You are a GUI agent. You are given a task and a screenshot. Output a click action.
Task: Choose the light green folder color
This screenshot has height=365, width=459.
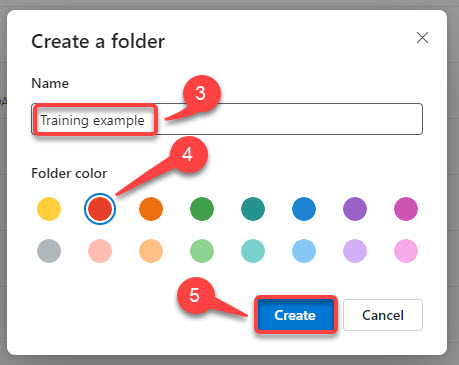202,251
